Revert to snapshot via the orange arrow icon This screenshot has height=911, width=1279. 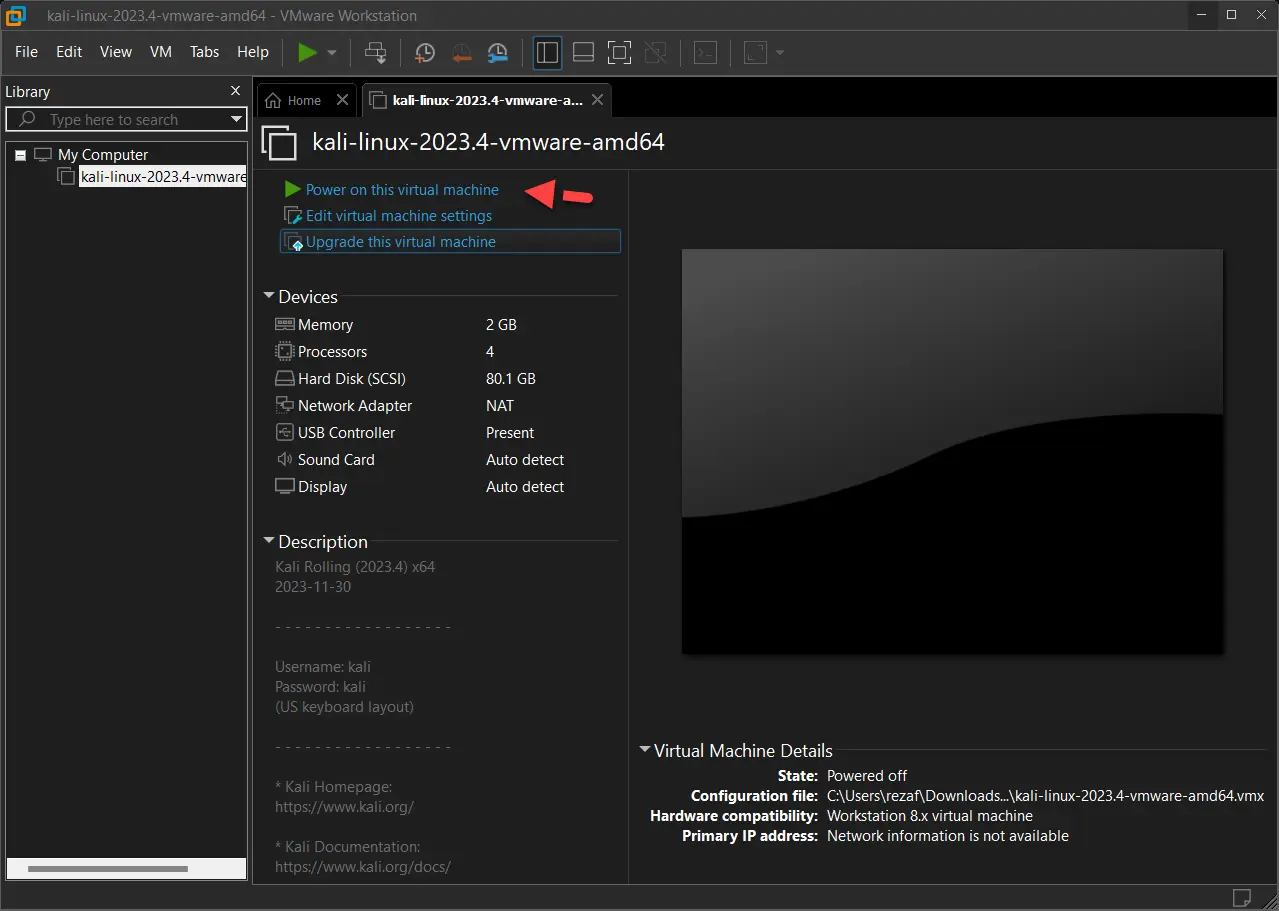click(x=461, y=52)
